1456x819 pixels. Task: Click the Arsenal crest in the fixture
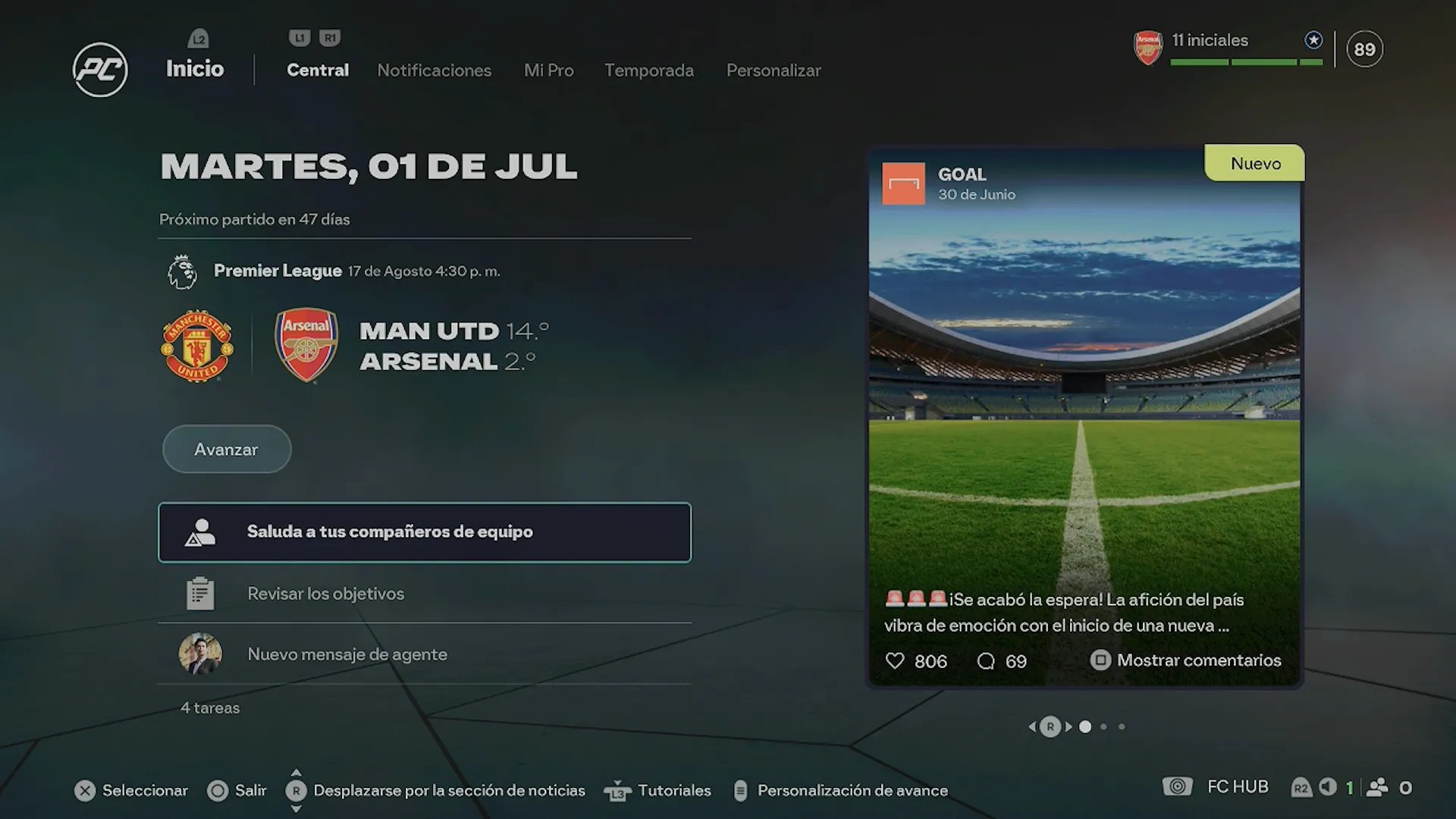(306, 345)
